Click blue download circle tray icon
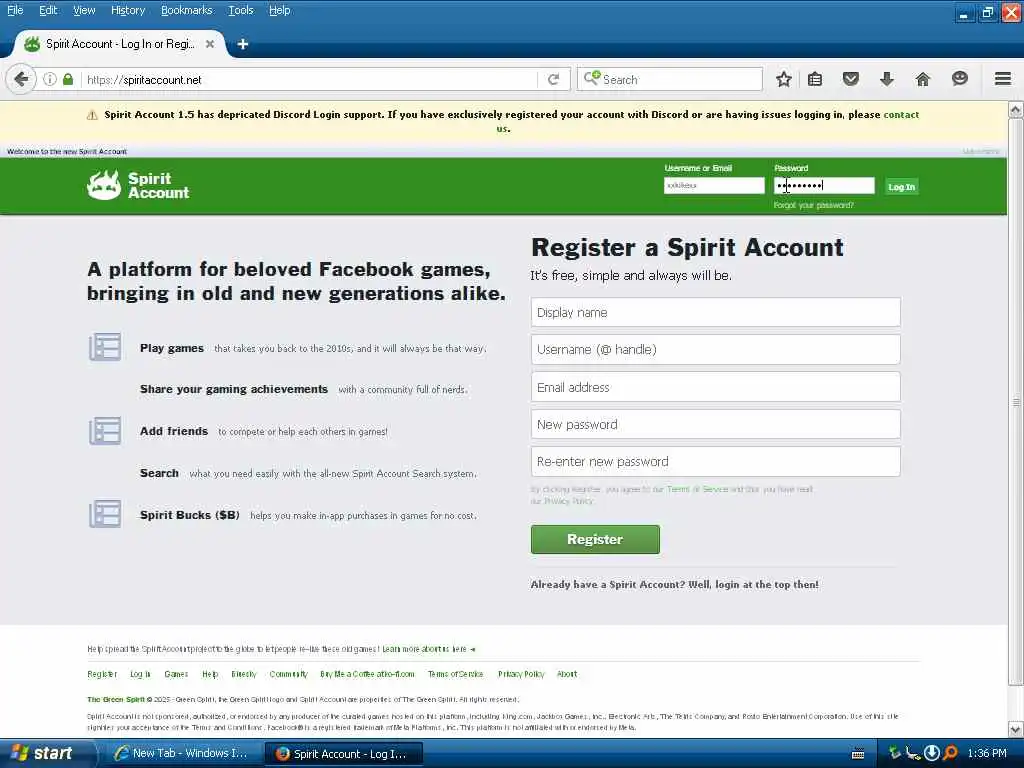The height and width of the screenshot is (768, 1024). (x=932, y=754)
